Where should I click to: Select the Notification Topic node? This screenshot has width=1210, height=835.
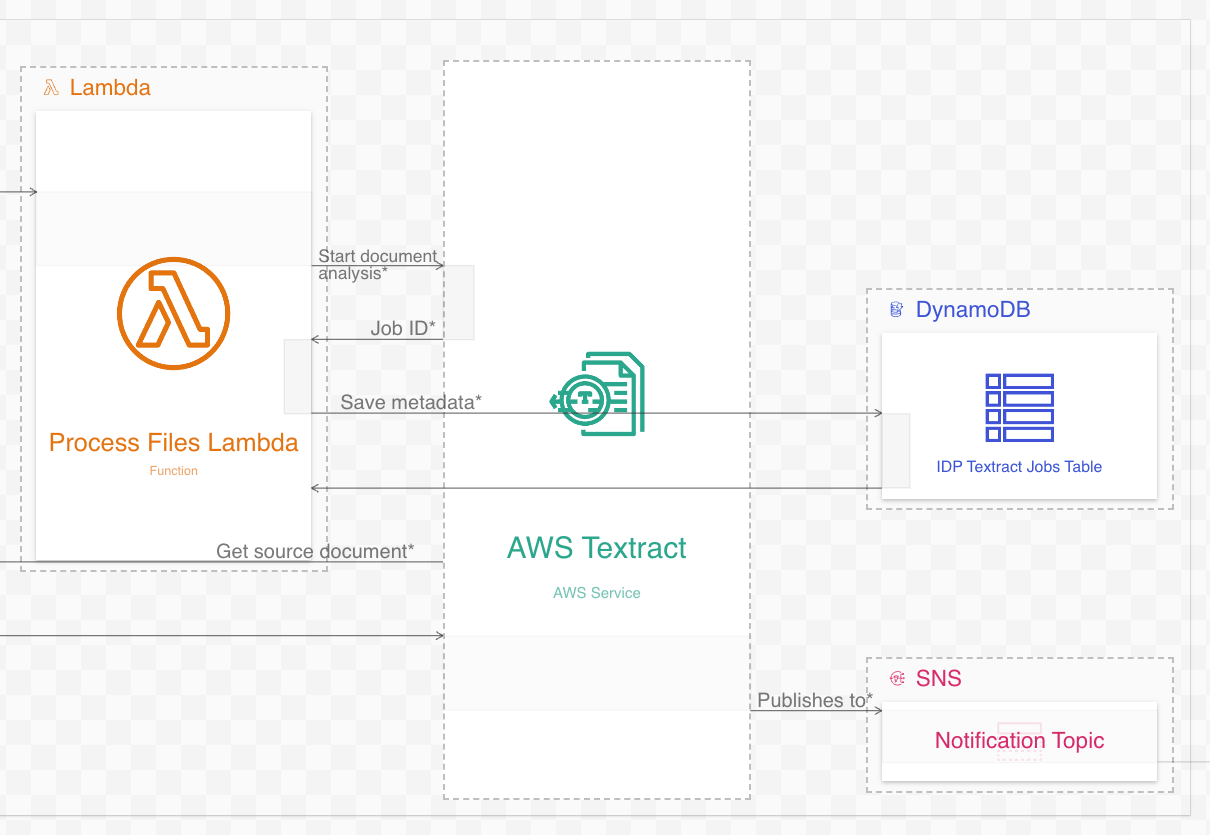coord(1019,741)
